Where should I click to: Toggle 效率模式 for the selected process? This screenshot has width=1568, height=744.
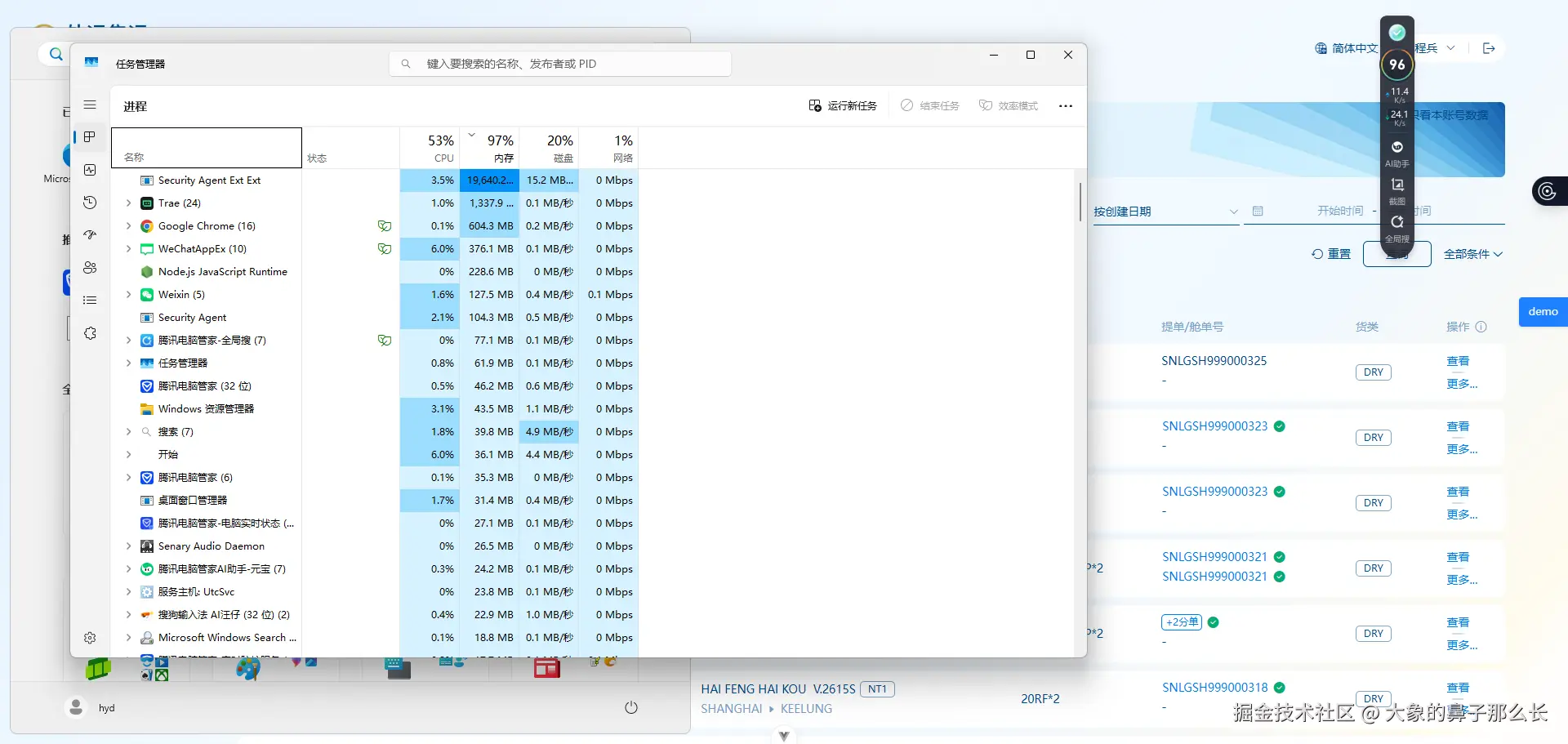click(x=1009, y=105)
